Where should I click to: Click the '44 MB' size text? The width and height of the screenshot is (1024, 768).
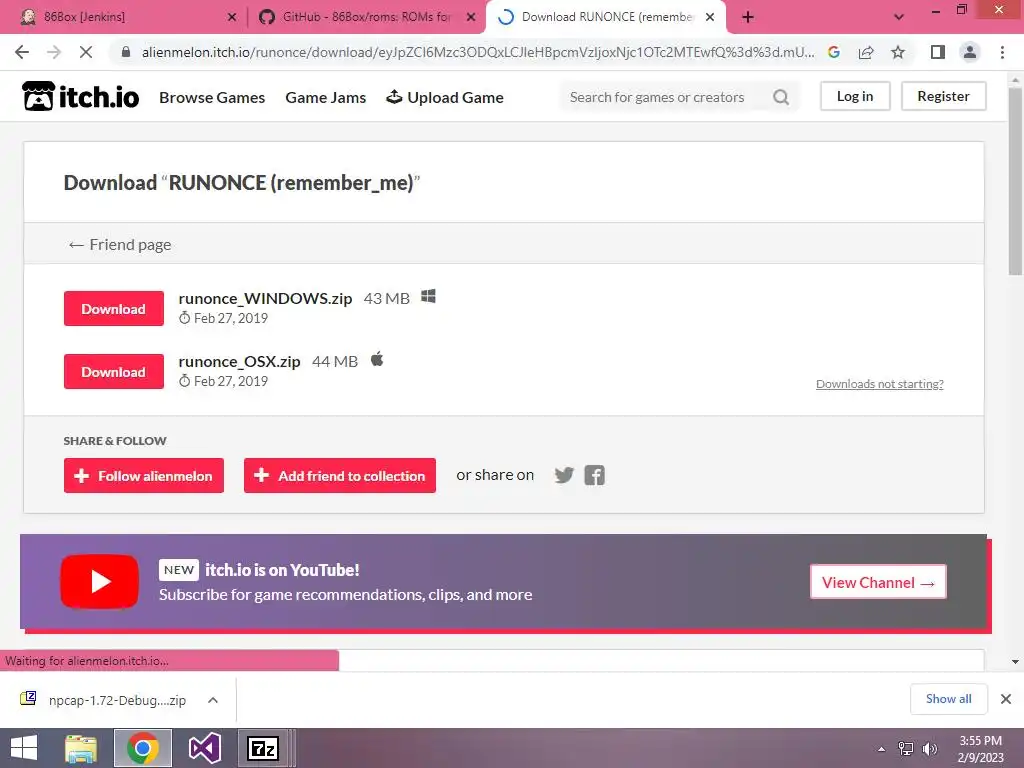coord(334,361)
